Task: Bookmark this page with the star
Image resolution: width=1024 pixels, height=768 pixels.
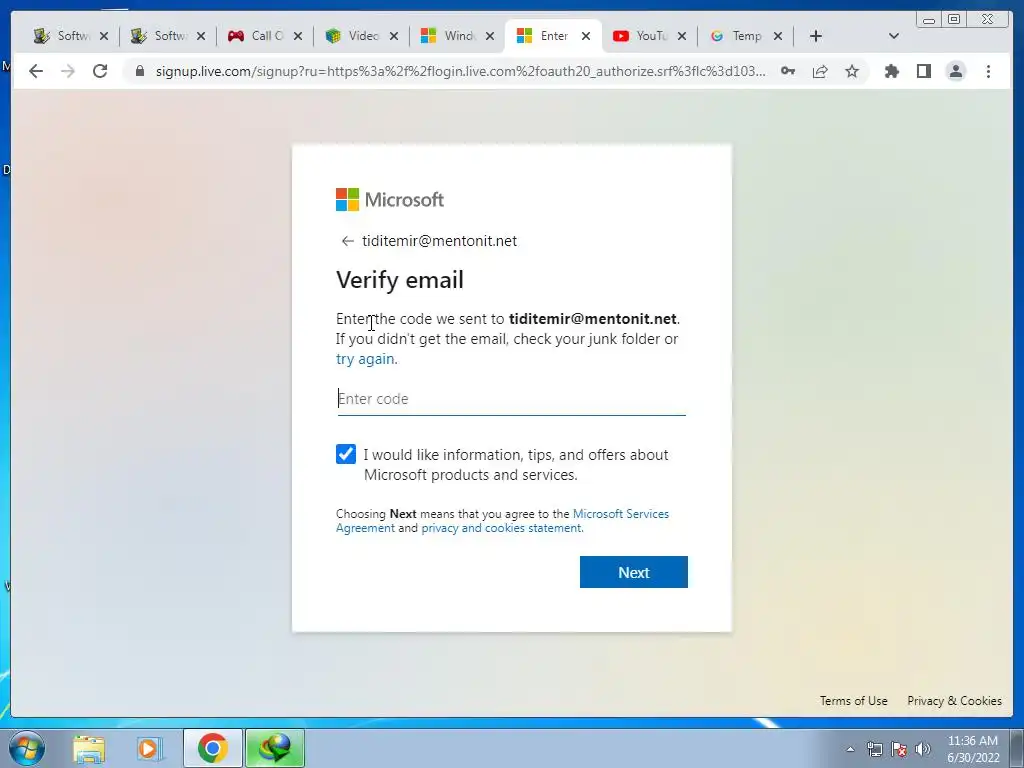Action: tap(852, 71)
